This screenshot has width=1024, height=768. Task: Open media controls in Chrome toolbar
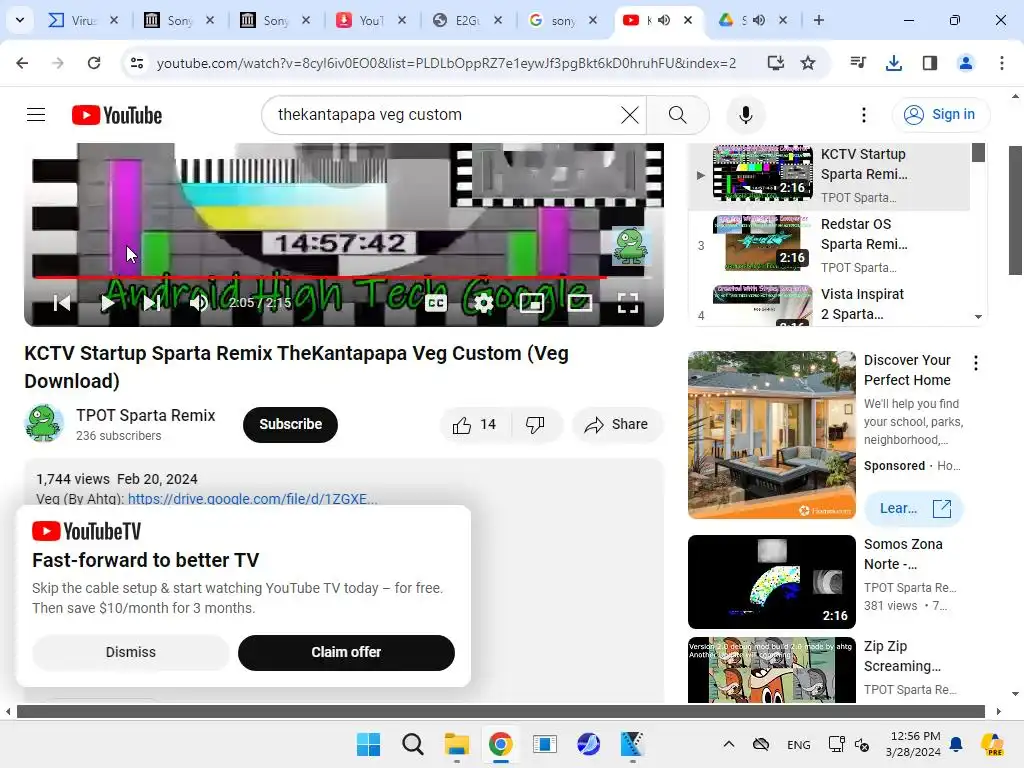pyautogui.click(x=857, y=63)
